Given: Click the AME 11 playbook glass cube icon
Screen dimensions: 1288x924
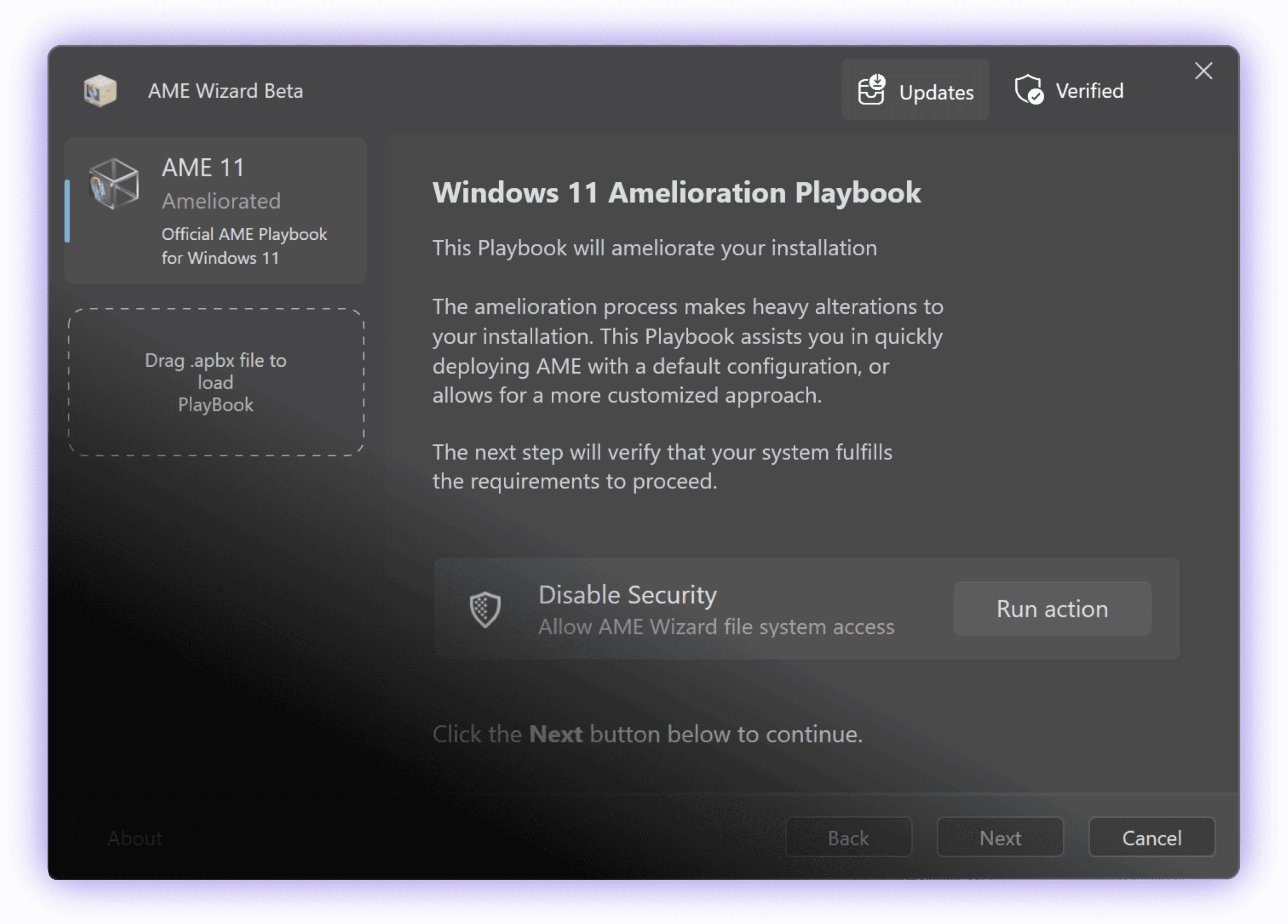Looking at the screenshot, I should (x=114, y=184).
